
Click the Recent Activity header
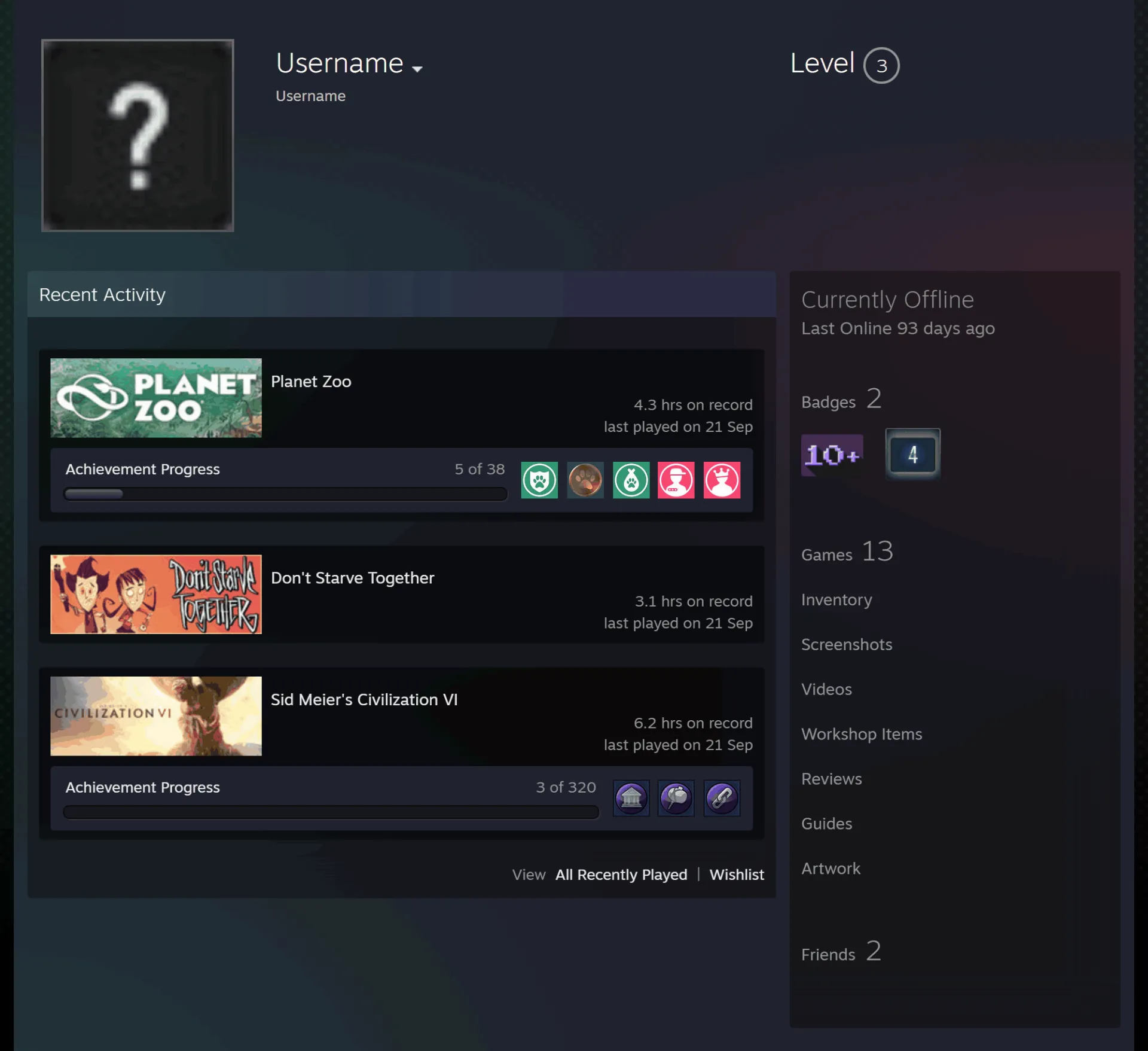click(x=402, y=294)
